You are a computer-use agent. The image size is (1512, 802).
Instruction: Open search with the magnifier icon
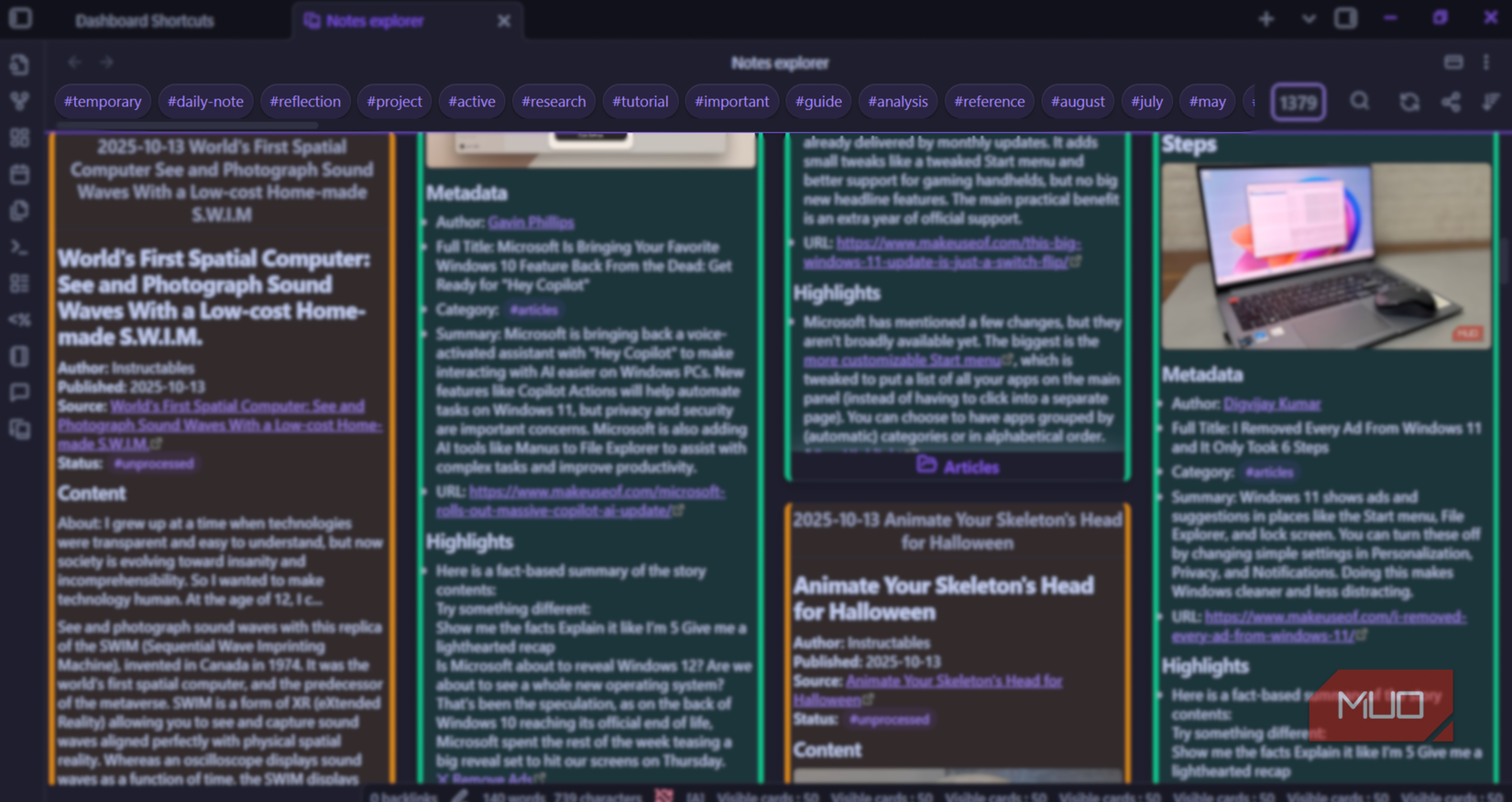(1360, 101)
